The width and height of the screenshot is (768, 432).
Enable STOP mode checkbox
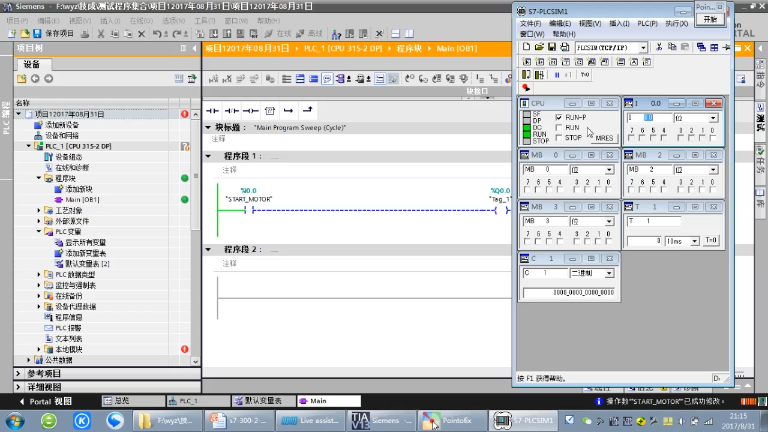(x=559, y=138)
